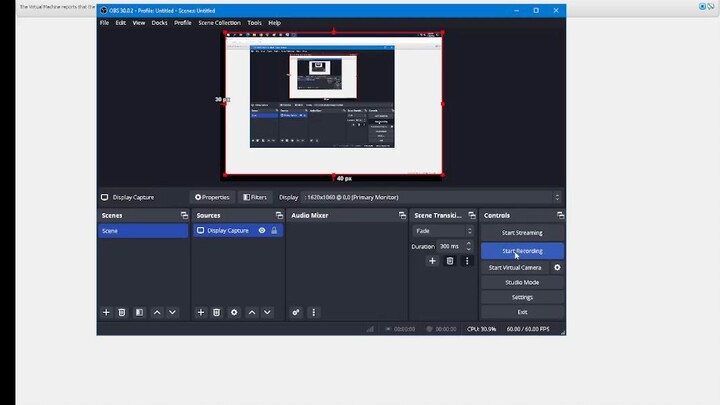Viewport: 720px width, 405px height.
Task: Click 60.00 / 60.00 FPS status text
Action: [528, 329]
